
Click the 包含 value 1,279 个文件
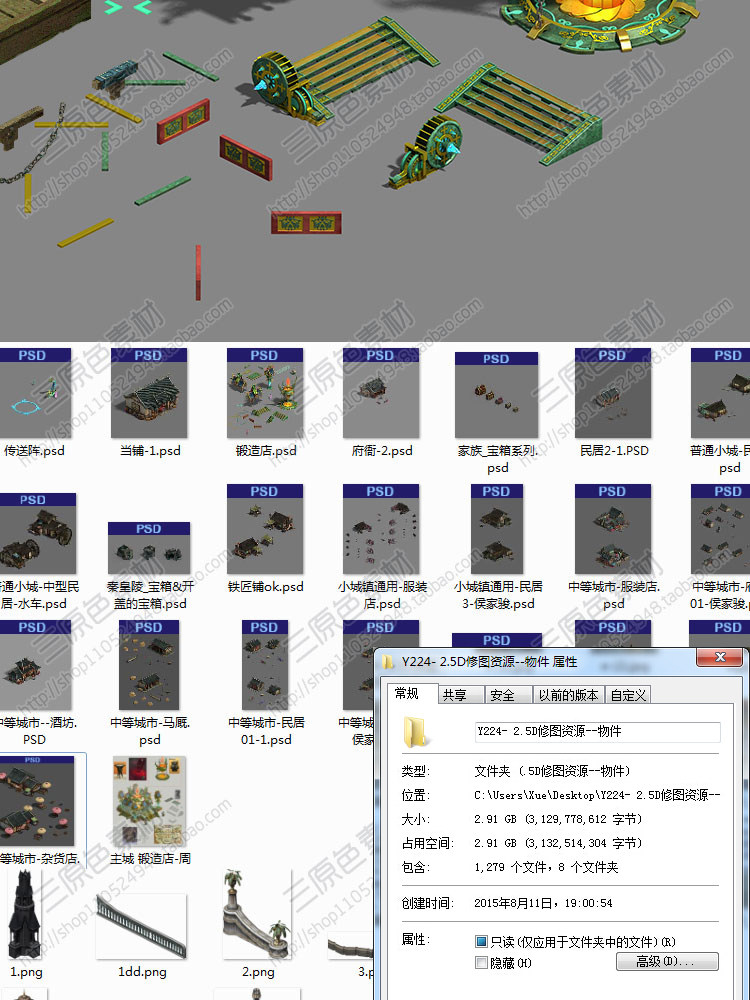546,867
